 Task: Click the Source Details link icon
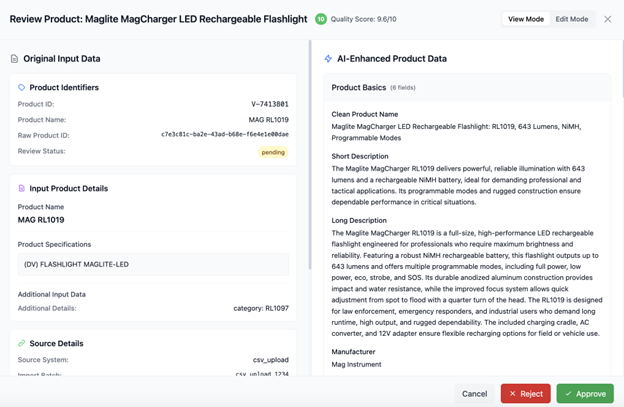pyautogui.click(x=22, y=343)
